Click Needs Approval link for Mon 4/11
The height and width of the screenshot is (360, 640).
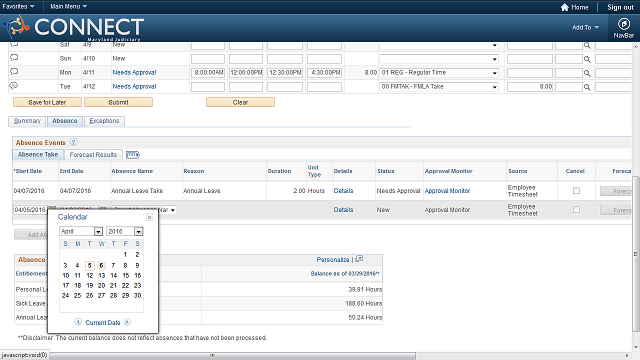coord(134,72)
